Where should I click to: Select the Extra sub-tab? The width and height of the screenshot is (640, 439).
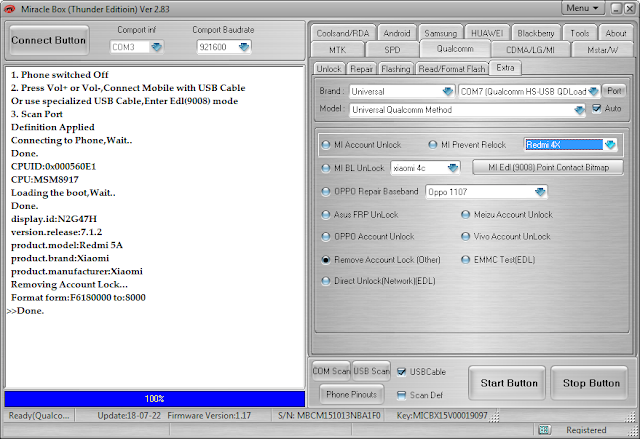tap(505, 68)
